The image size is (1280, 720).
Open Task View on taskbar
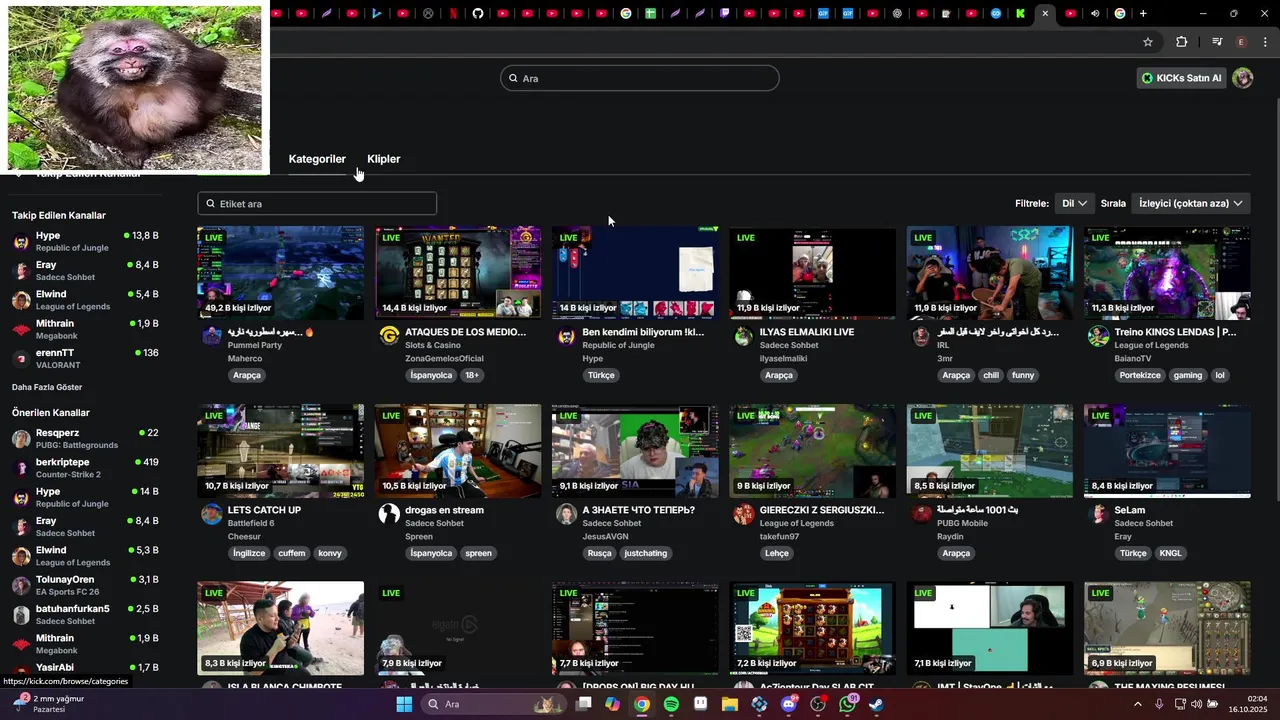coord(583,704)
